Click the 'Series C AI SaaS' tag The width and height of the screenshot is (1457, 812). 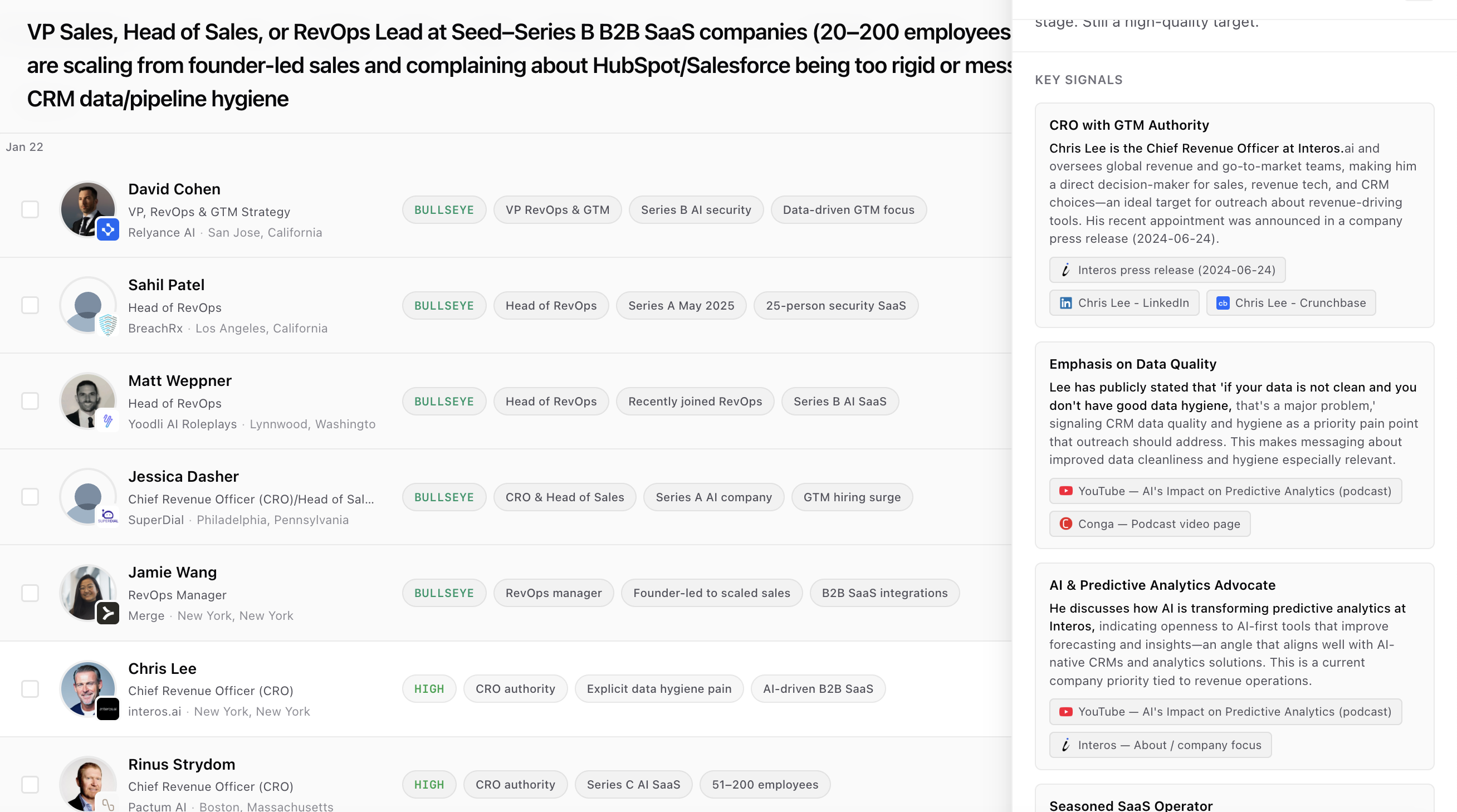tap(633, 785)
